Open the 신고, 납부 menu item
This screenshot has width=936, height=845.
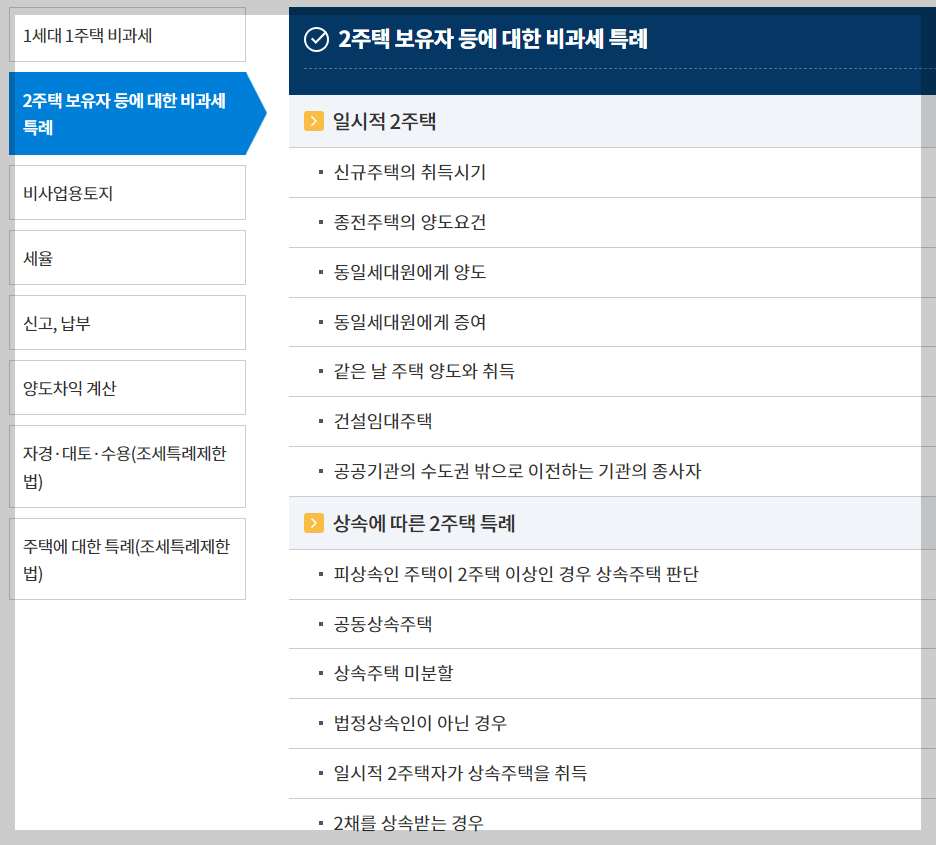(x=127, y=323)
